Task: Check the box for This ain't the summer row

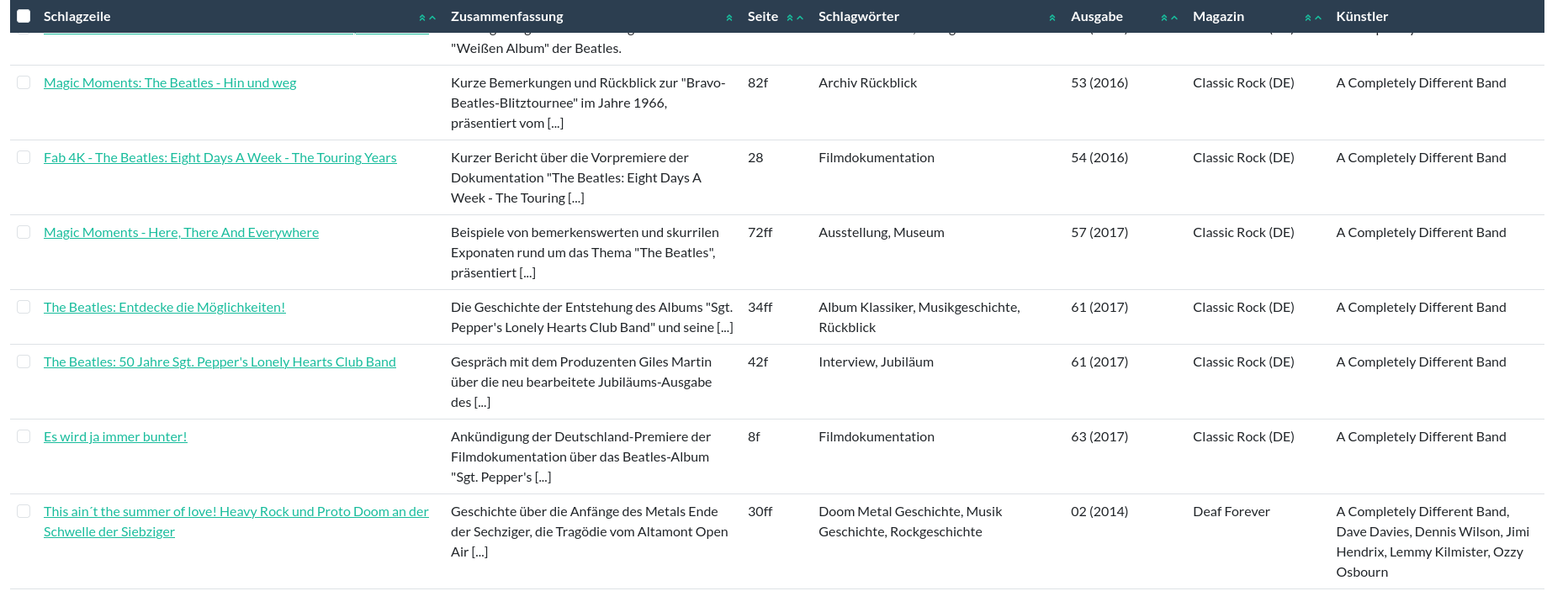Action: coord(24,511)
